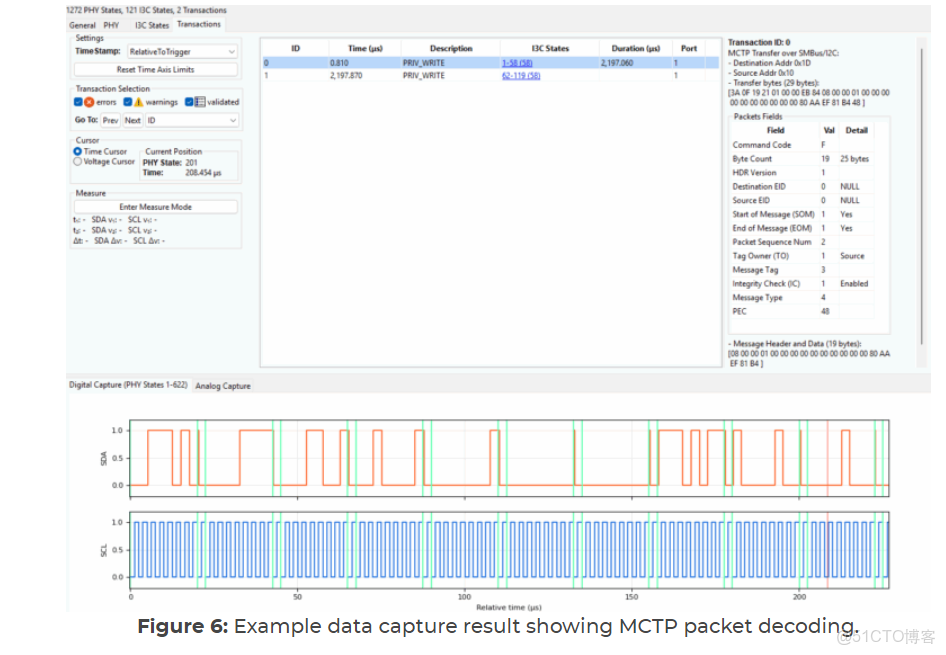Click the Next transaction button
The height and width of the screenshot is (655, 946).
(x=132, y=120)
